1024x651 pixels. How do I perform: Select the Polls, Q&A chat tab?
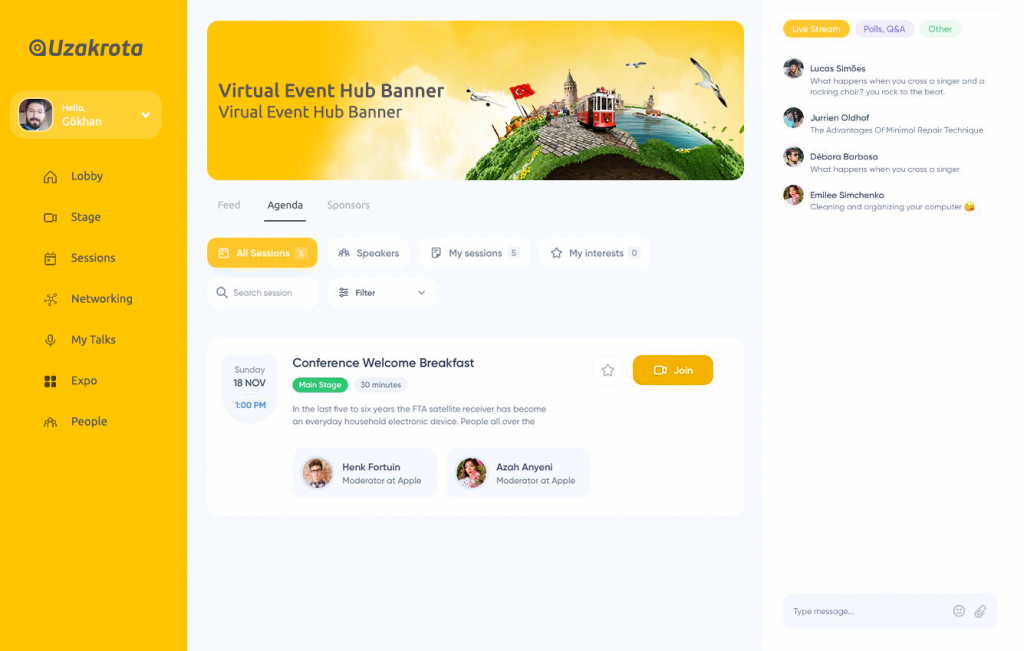884,29
